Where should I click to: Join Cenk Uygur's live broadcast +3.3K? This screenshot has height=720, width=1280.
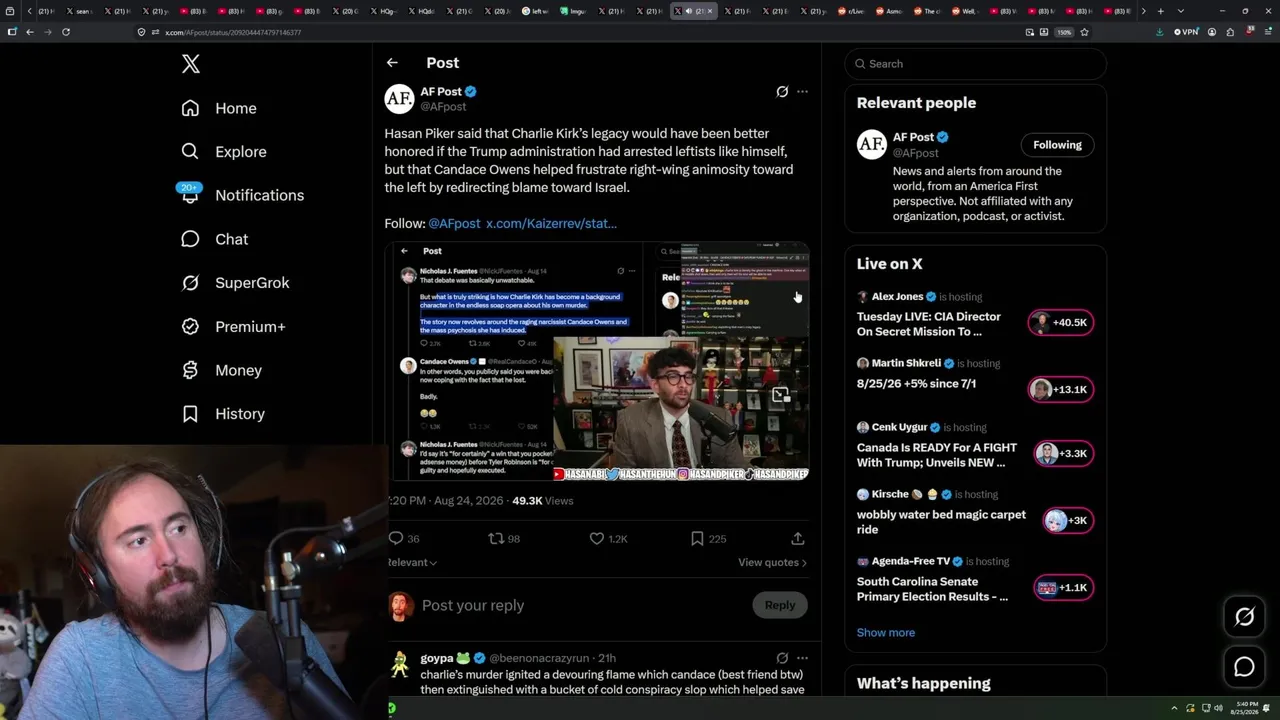[x=1064, y=453]
